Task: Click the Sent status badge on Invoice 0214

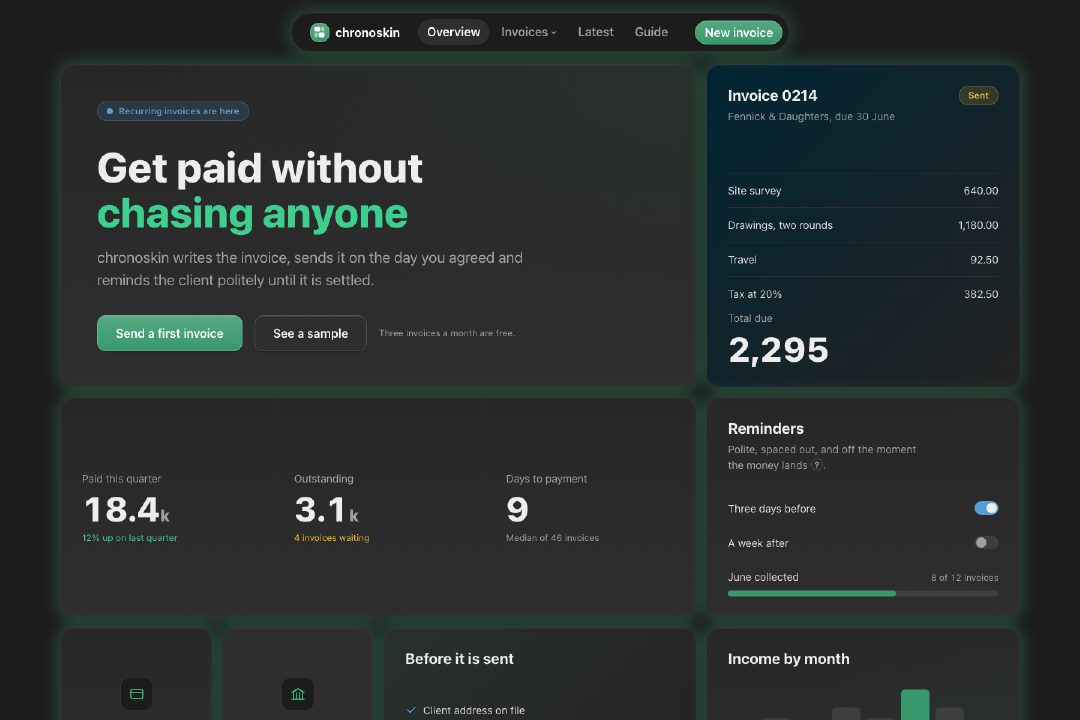Action: click(x=978, y=96)
